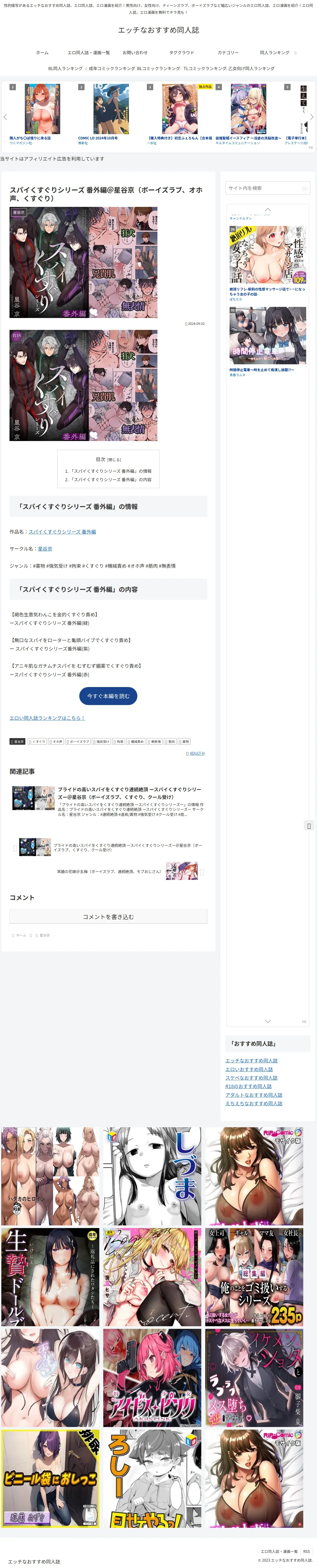Open sidebar item 時間停止電車 thumbnail
Image resolution: width=317 pixels, height=1568 pixels.
[x=268, y=336]
